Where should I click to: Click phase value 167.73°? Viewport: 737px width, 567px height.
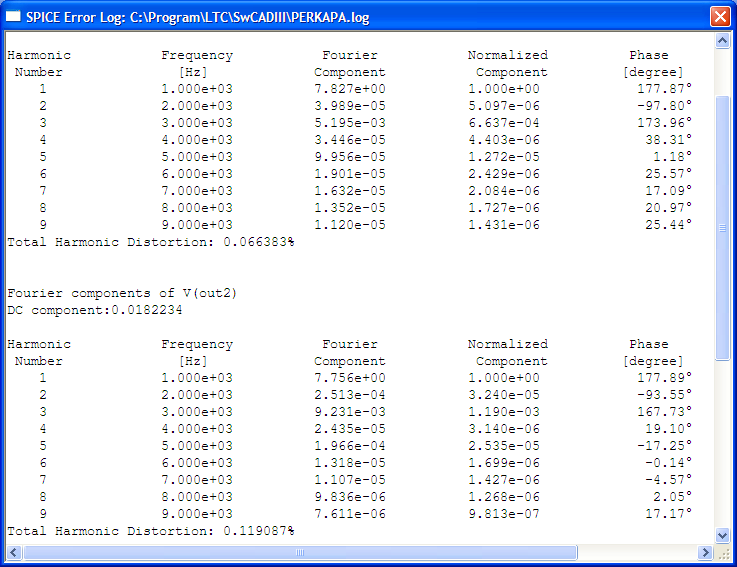[665, 411]
